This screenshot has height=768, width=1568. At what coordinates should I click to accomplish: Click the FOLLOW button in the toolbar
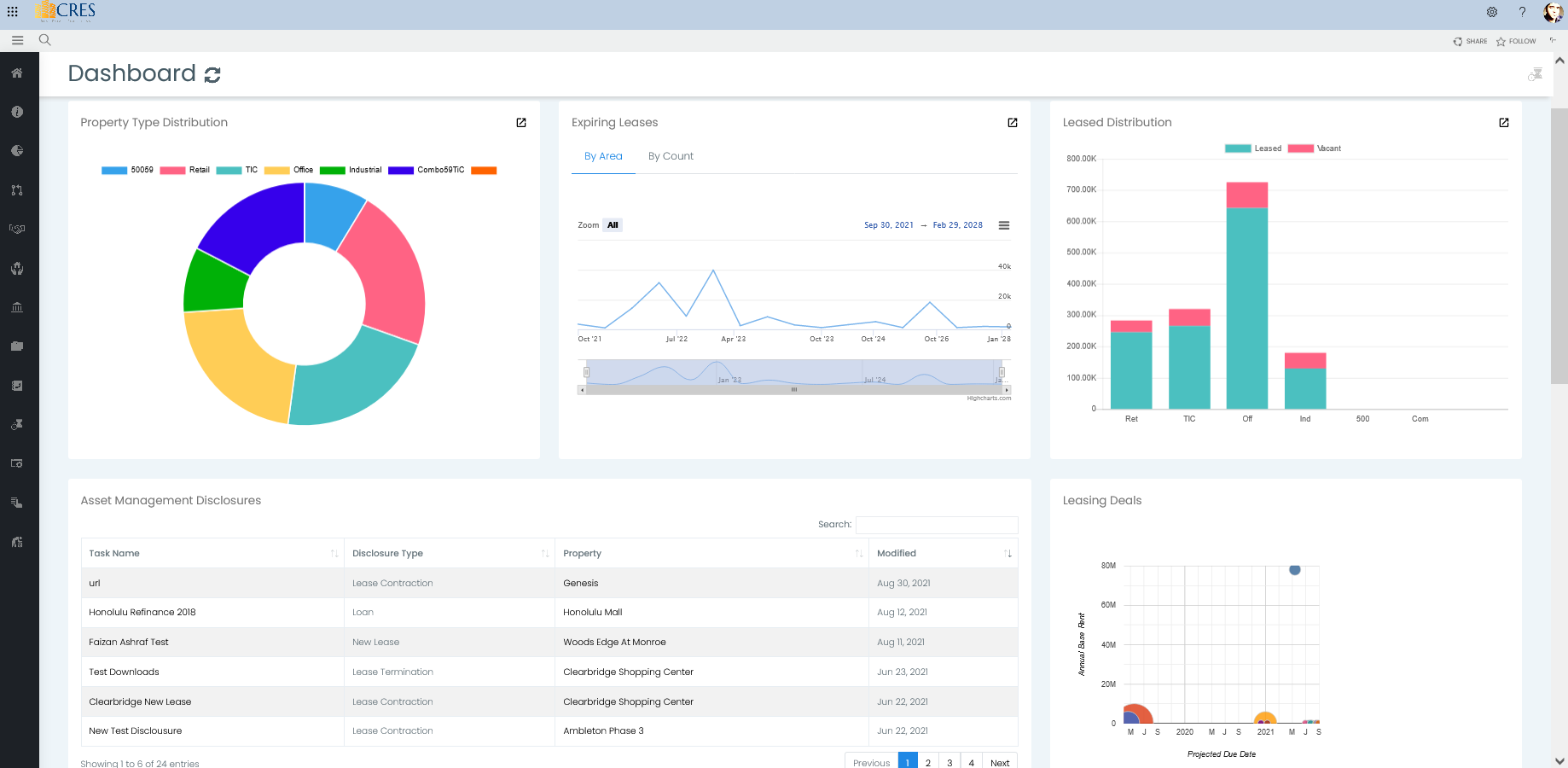(x=1516, y=40)
